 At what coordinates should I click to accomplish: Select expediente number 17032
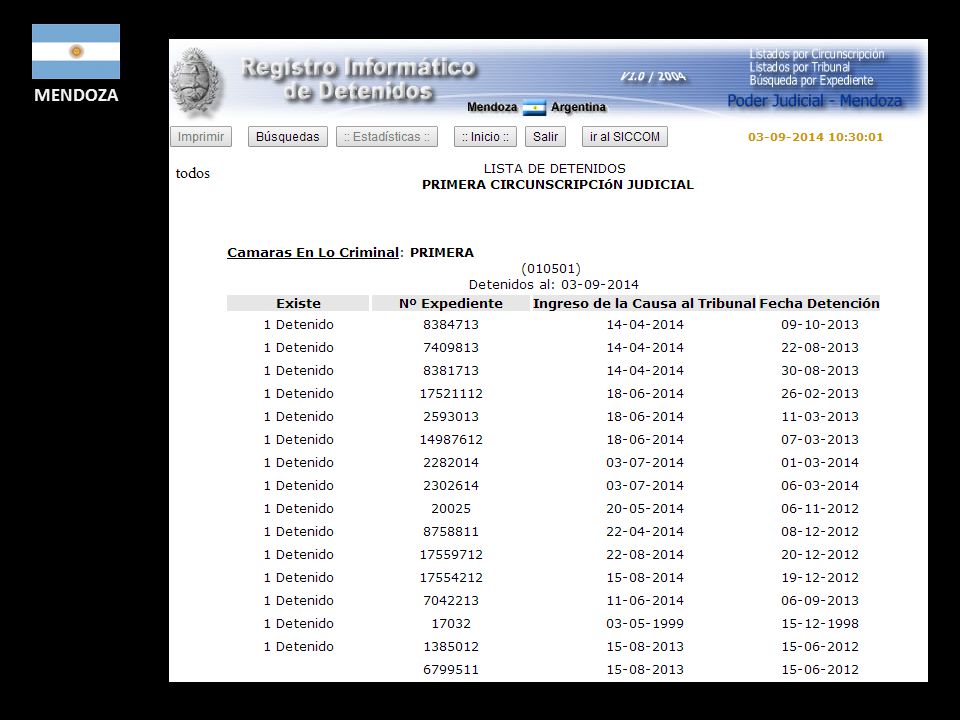pos(451,623)
